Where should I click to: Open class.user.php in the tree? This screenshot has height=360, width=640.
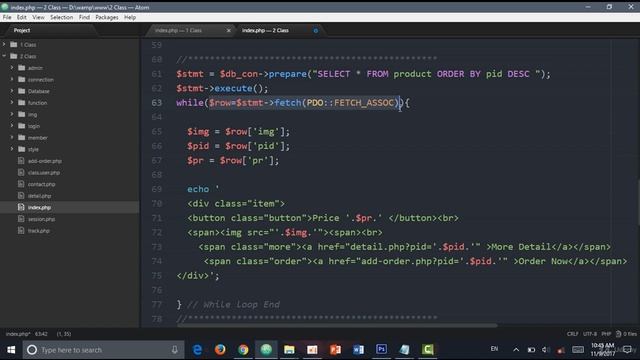44,173
